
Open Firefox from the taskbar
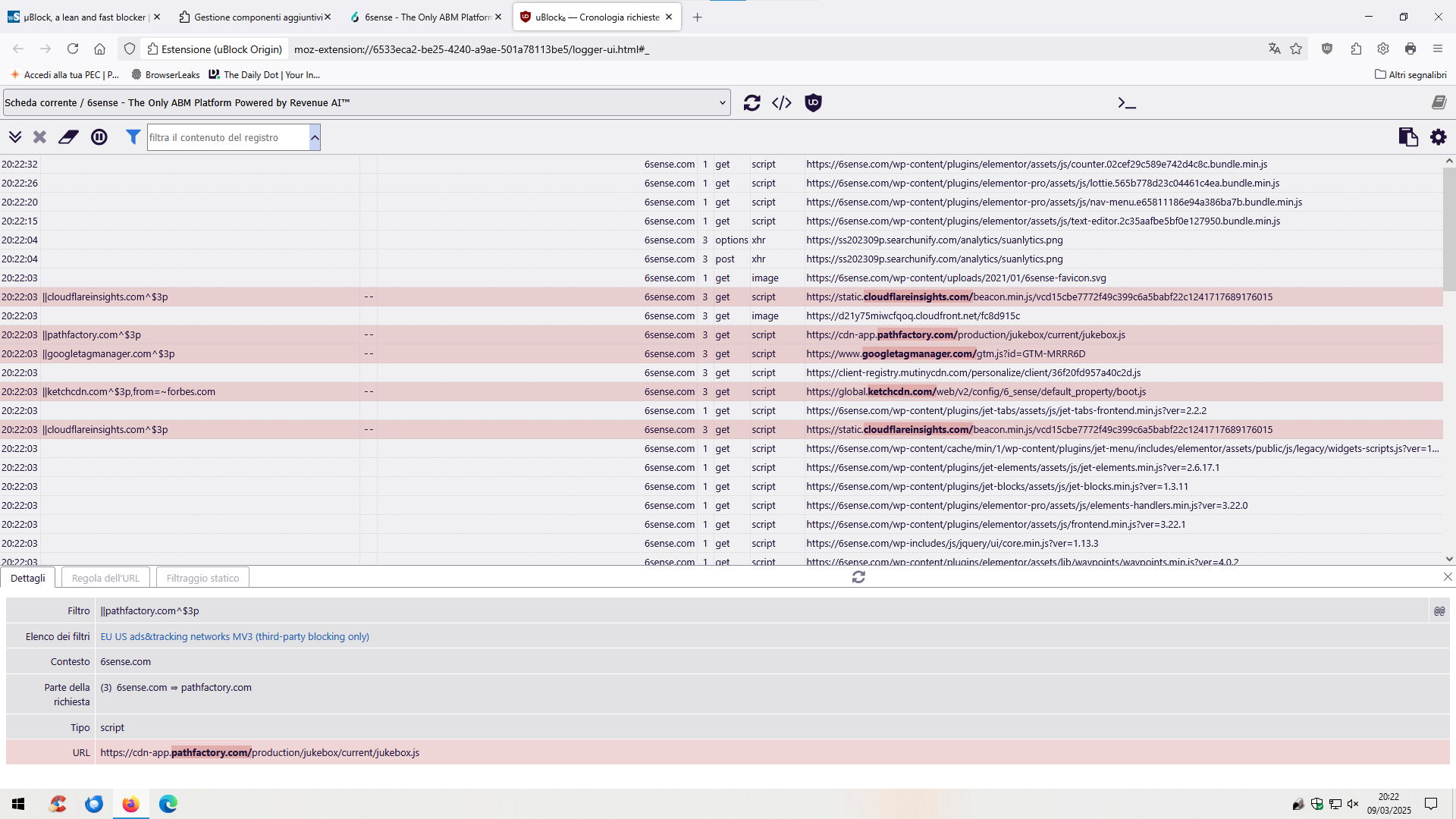[x=131, y=804]
